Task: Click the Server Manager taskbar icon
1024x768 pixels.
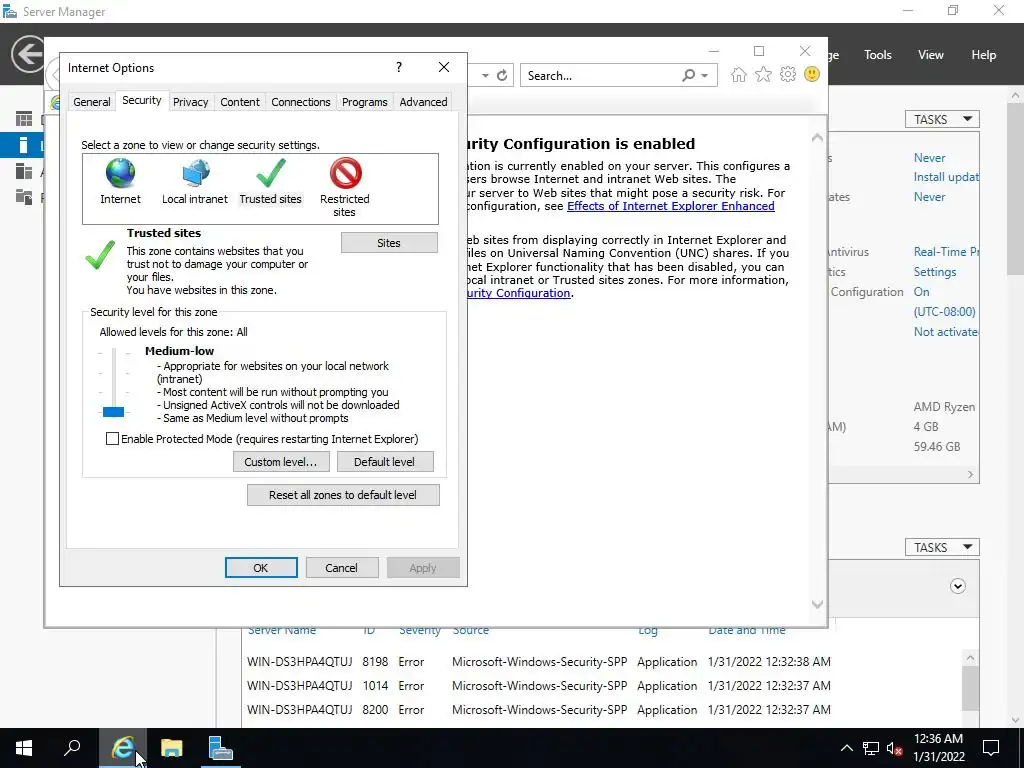Action: coord(220,748)
